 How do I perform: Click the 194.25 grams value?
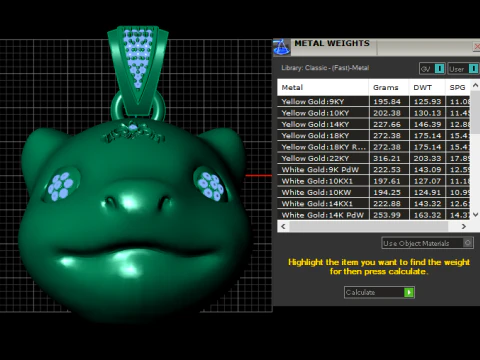[387, 192]
